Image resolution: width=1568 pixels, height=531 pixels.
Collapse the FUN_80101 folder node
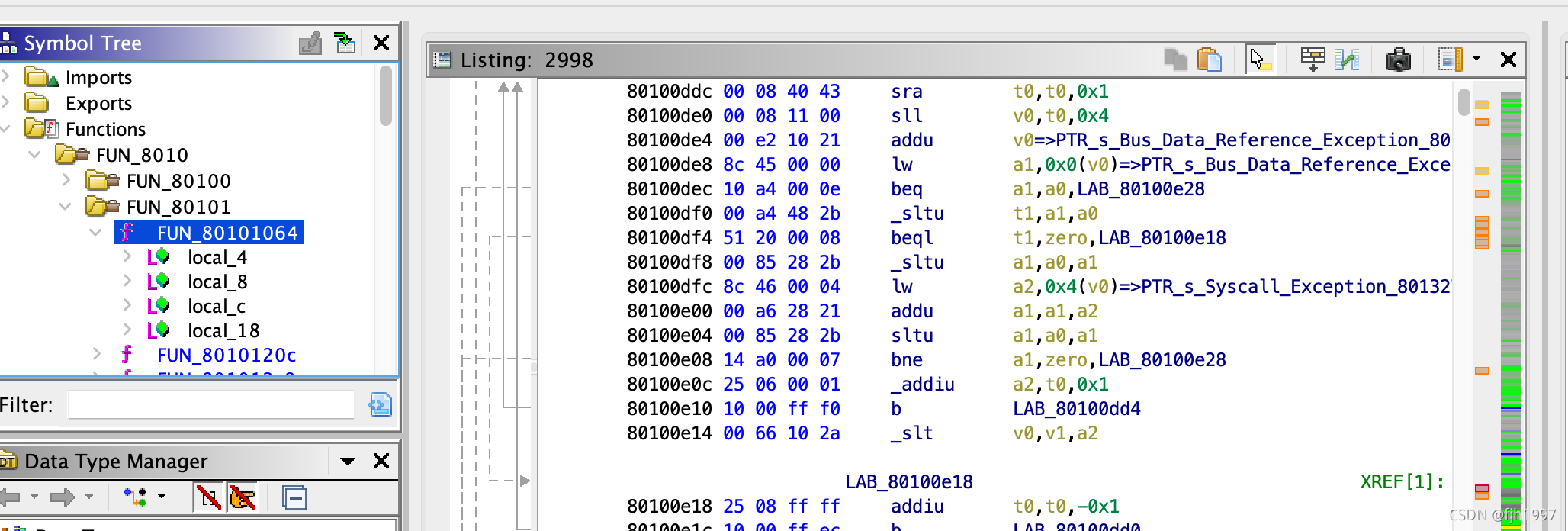coord(66,207)
